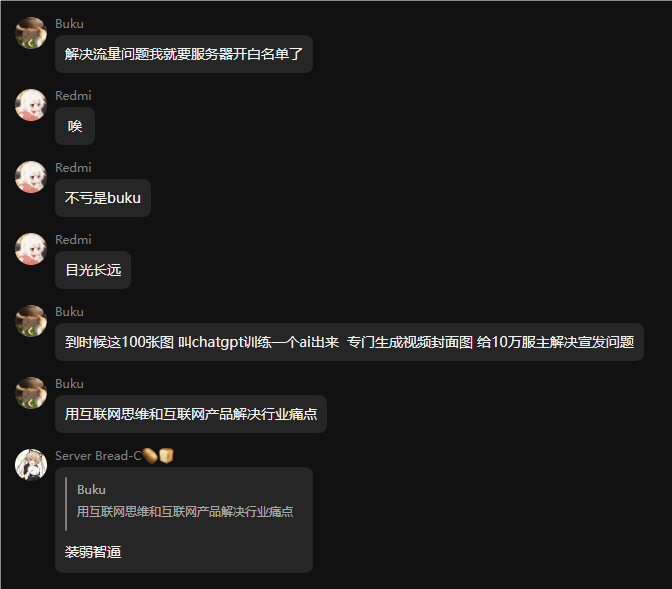Click Buku's avatar on the first message
Viewport: 672px width, 589px height.
coord(31,33)
